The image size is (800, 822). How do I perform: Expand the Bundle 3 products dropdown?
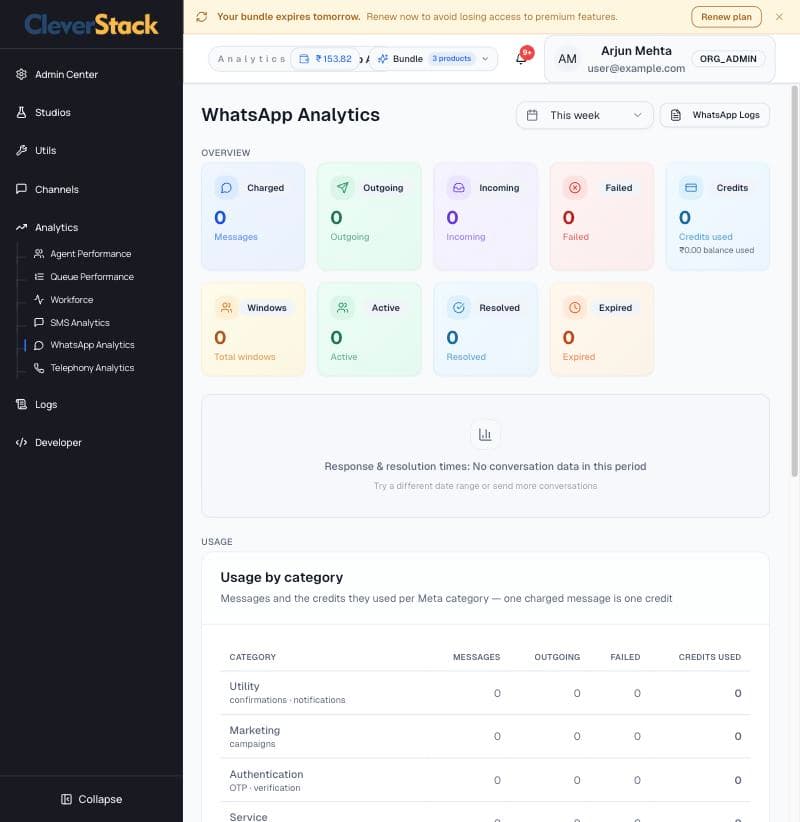pyautogui.click(x=433, y=59)
